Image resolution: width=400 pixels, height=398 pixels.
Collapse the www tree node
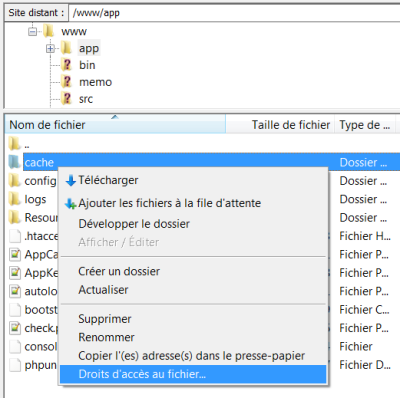pos(32,32)
